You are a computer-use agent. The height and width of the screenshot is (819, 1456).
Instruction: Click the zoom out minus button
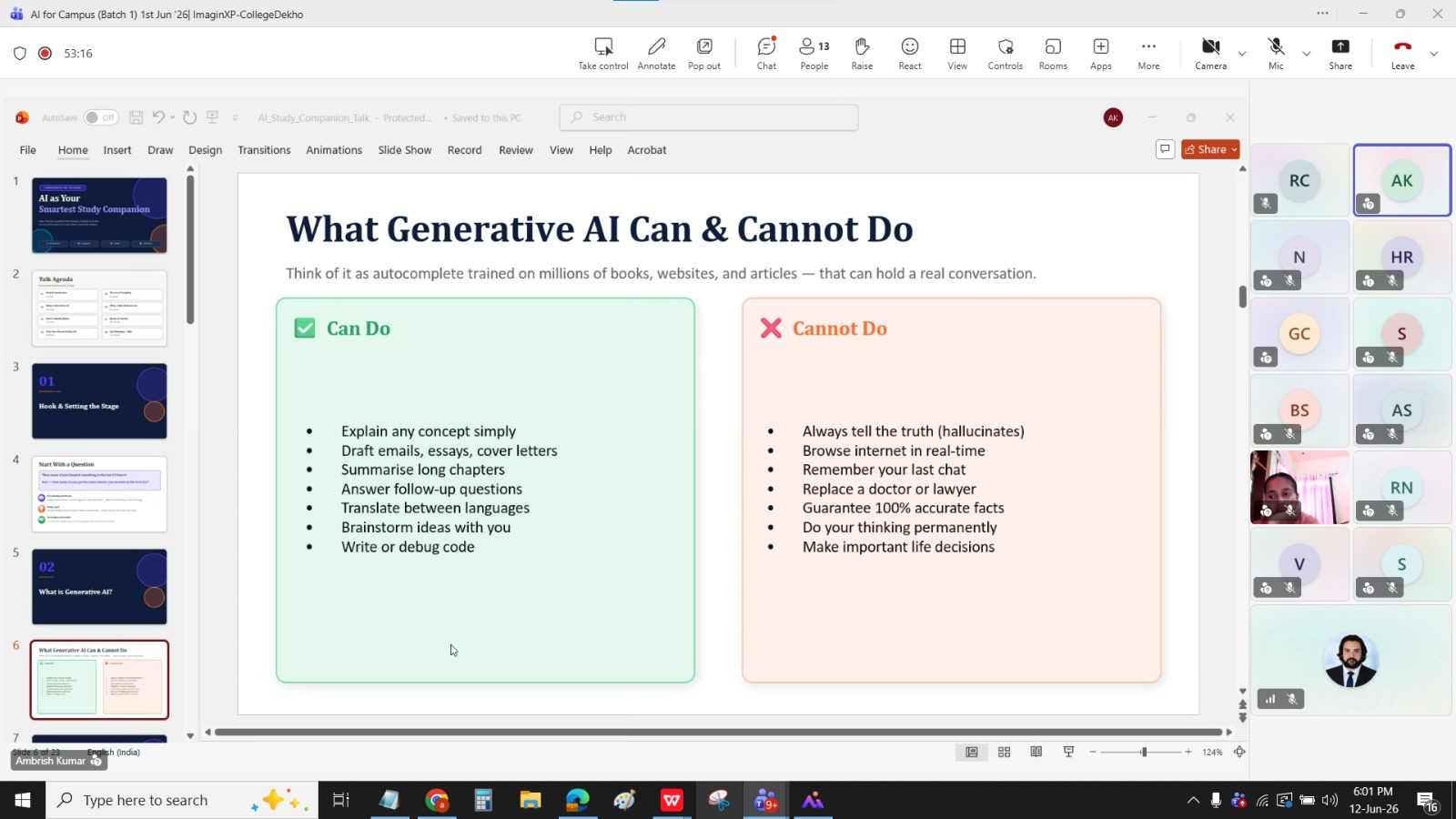(x=1093, y=752)
